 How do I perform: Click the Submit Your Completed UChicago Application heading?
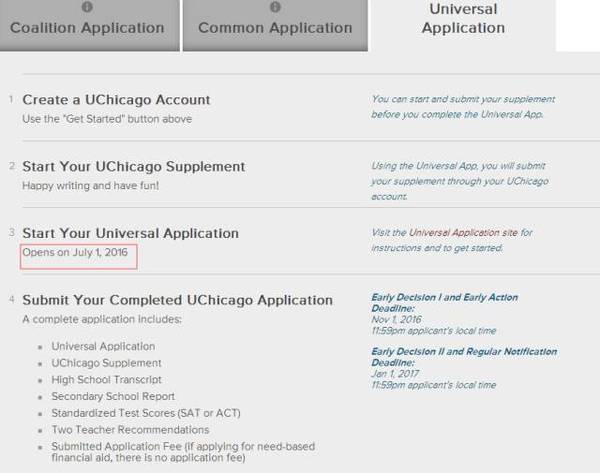(177, 300)
